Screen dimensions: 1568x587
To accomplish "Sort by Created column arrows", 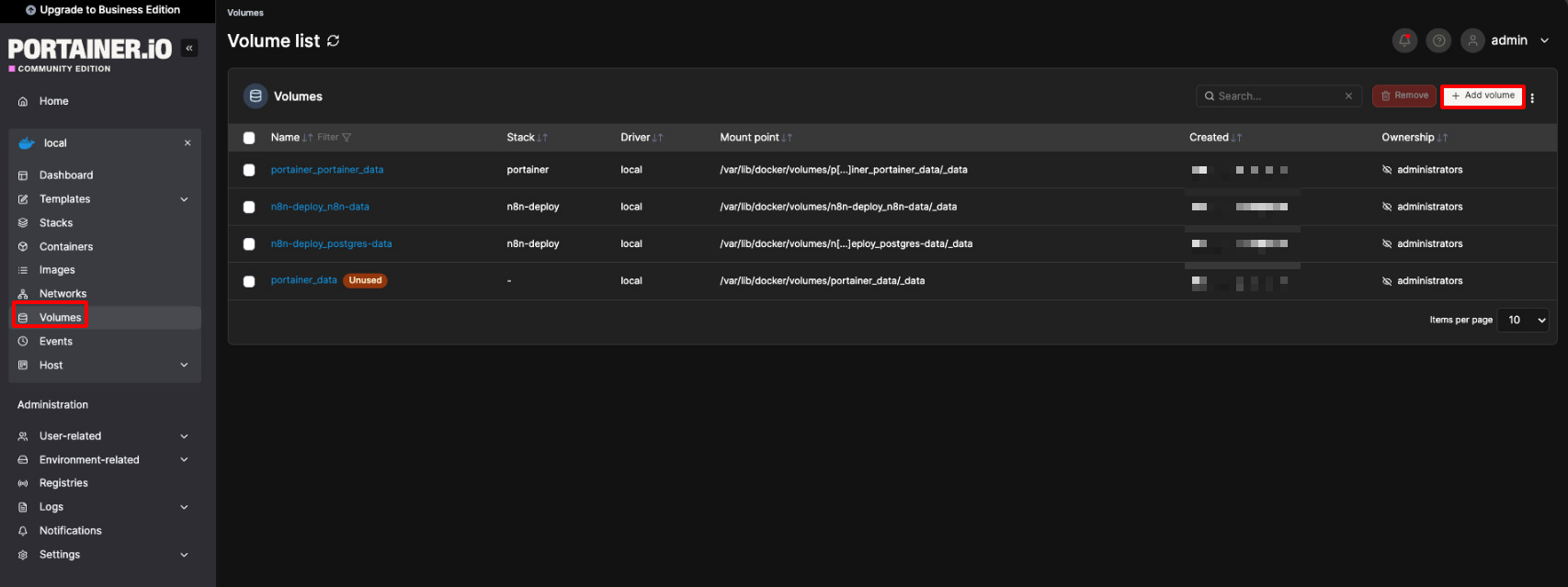I will pyautogui.click(x=1236, y=138).
